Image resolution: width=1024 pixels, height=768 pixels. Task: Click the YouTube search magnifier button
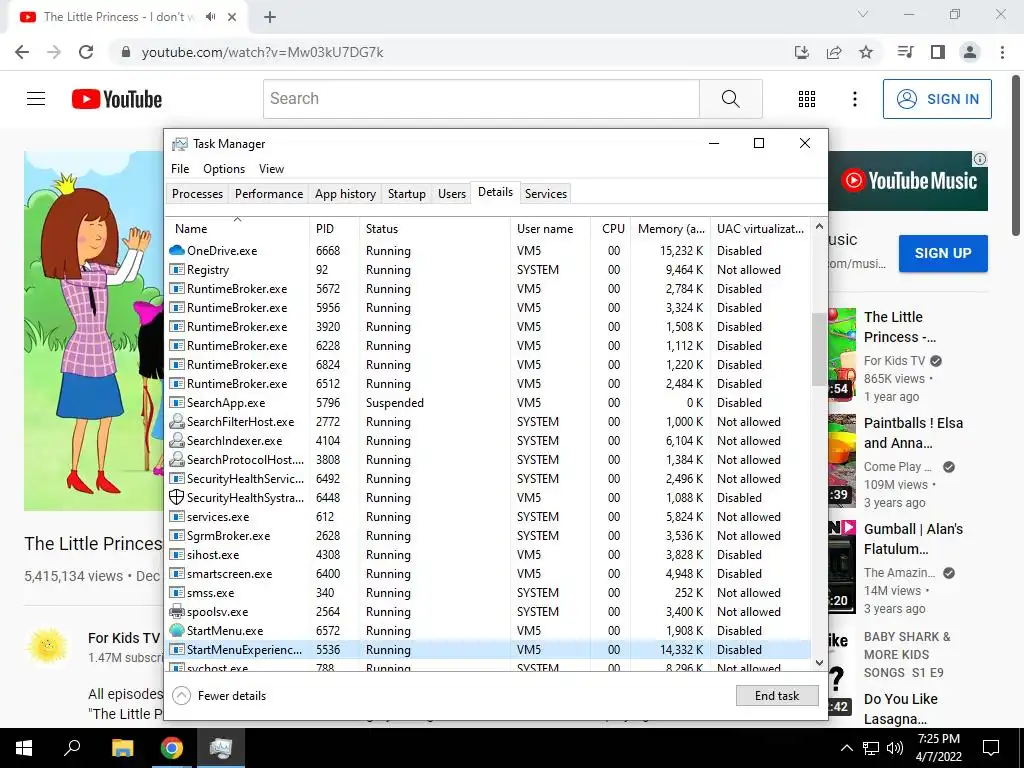point(731,99)
